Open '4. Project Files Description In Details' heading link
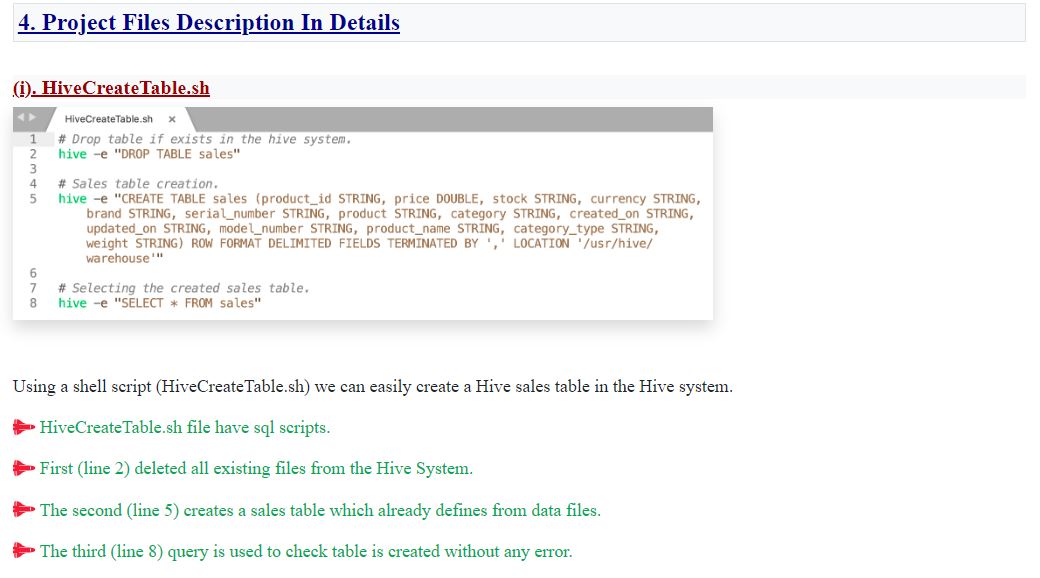Viewport: 1040px width, 578px height. pos(208,23)
